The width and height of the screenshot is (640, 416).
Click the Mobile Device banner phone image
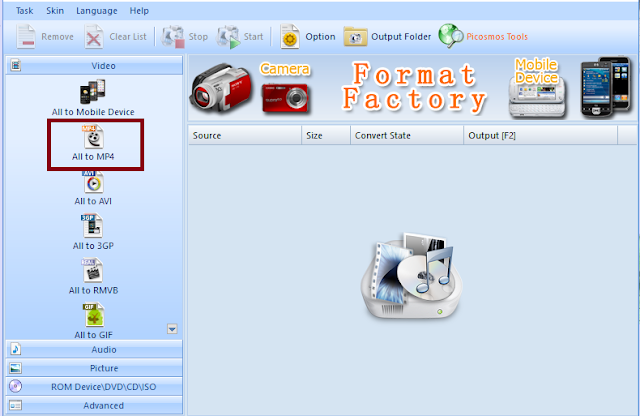pyautogui.click(x=538, y=98)
